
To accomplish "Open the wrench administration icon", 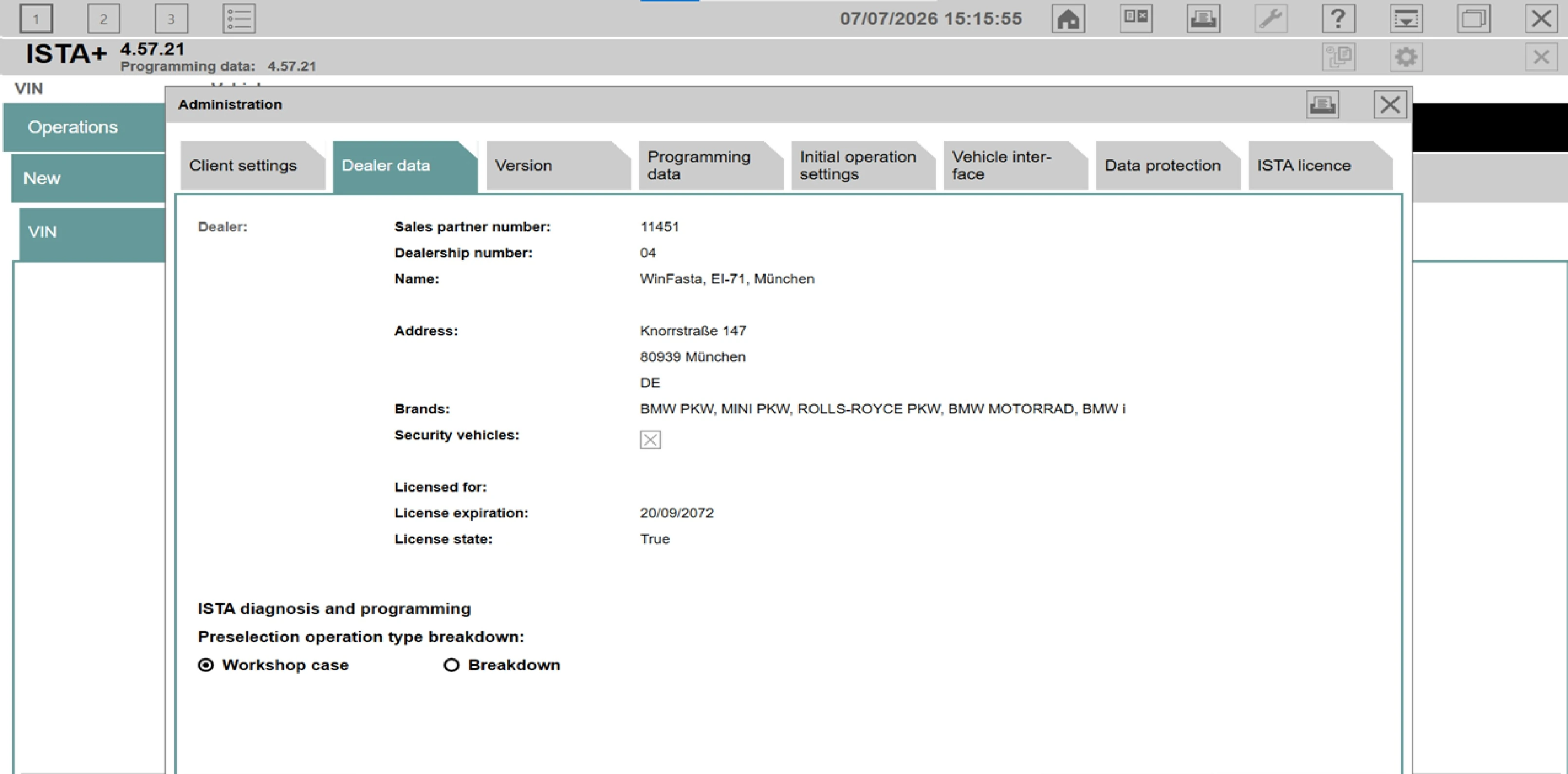I will click(x=1271, y=19).
